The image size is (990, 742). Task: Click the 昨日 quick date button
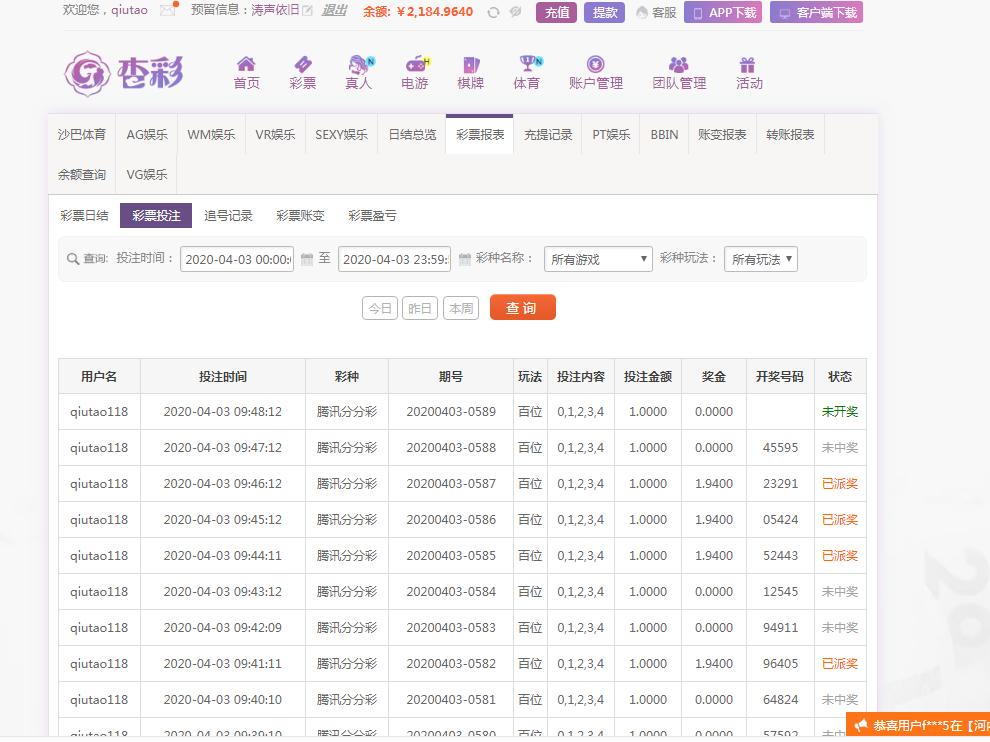coord(420,308)
